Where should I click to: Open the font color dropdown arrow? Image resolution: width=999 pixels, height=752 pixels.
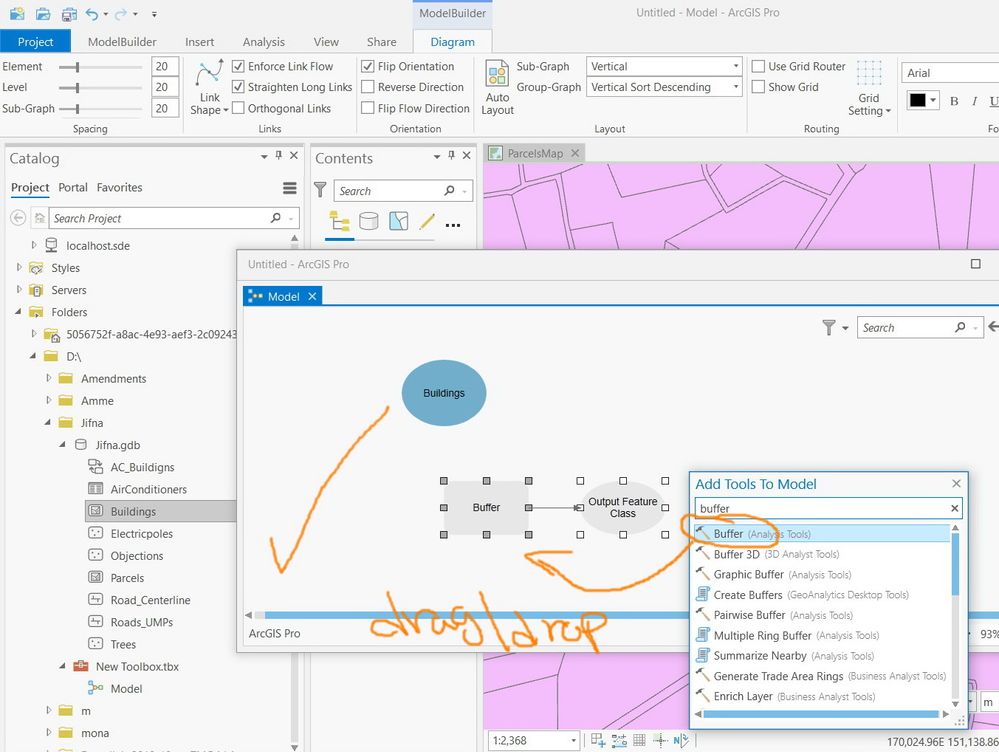933,101
